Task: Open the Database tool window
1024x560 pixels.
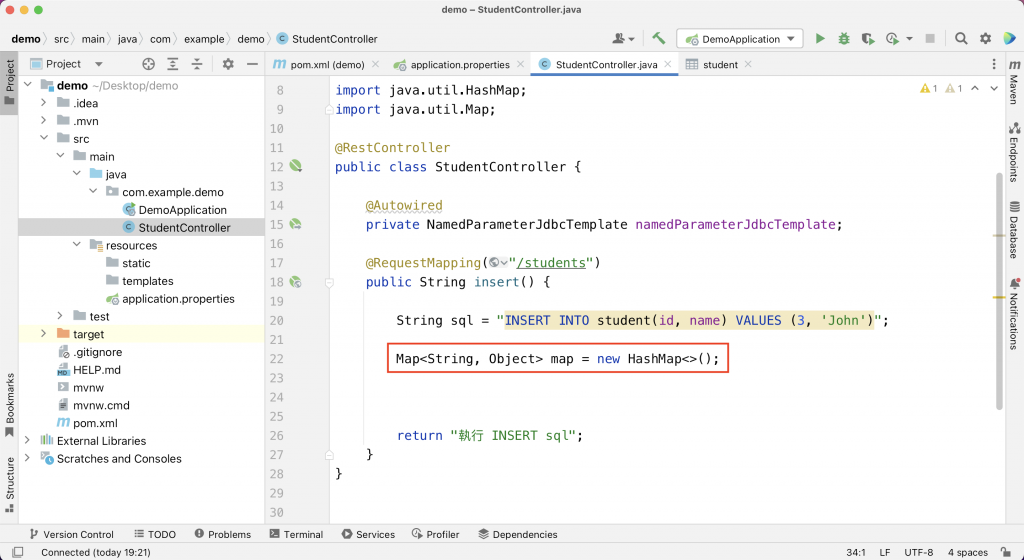Action: pos(1014,230)
